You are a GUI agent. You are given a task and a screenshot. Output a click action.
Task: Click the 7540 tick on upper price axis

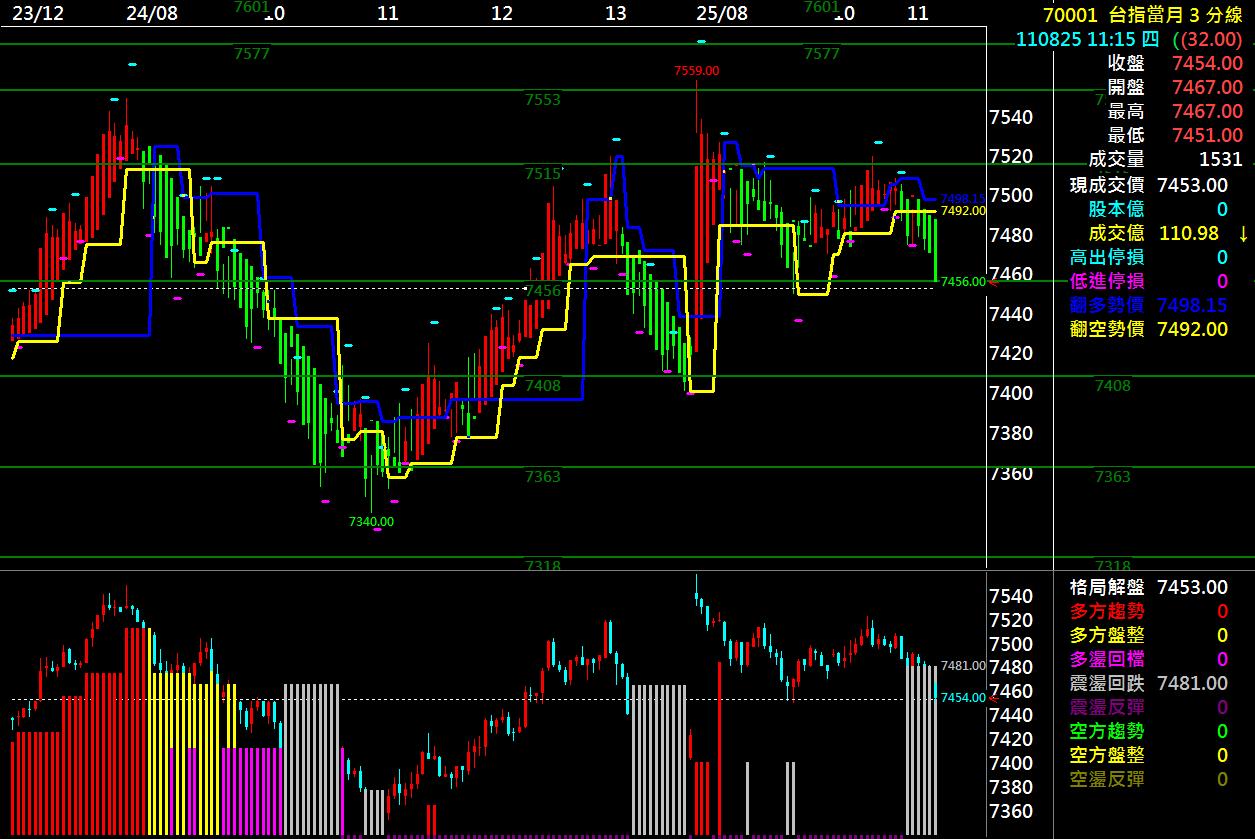1011,117
